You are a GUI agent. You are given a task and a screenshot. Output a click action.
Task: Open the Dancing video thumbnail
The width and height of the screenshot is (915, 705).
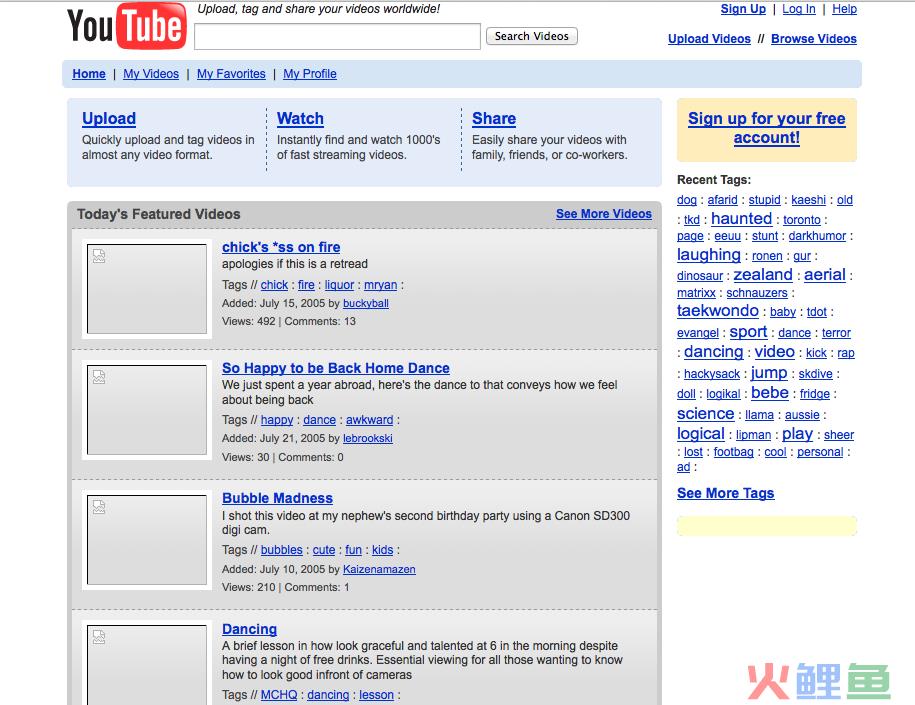(146, 665)
